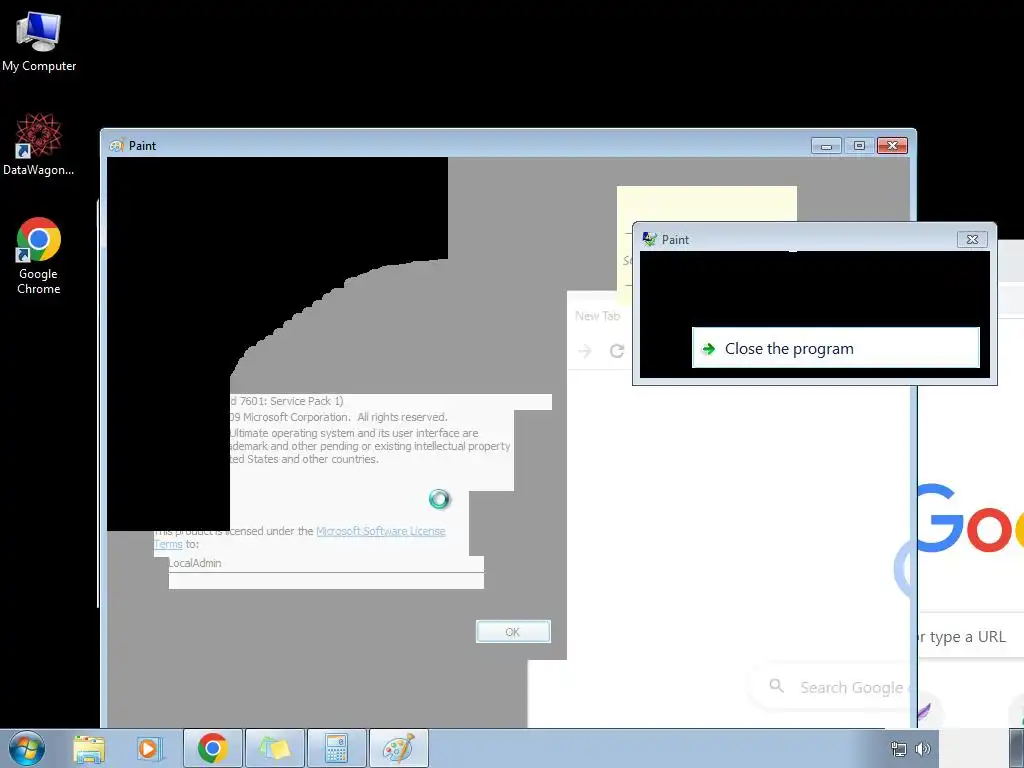Click the Paint dialog title bar icon
This screenshot has width=1024, height=768.
tap(649, 239)
